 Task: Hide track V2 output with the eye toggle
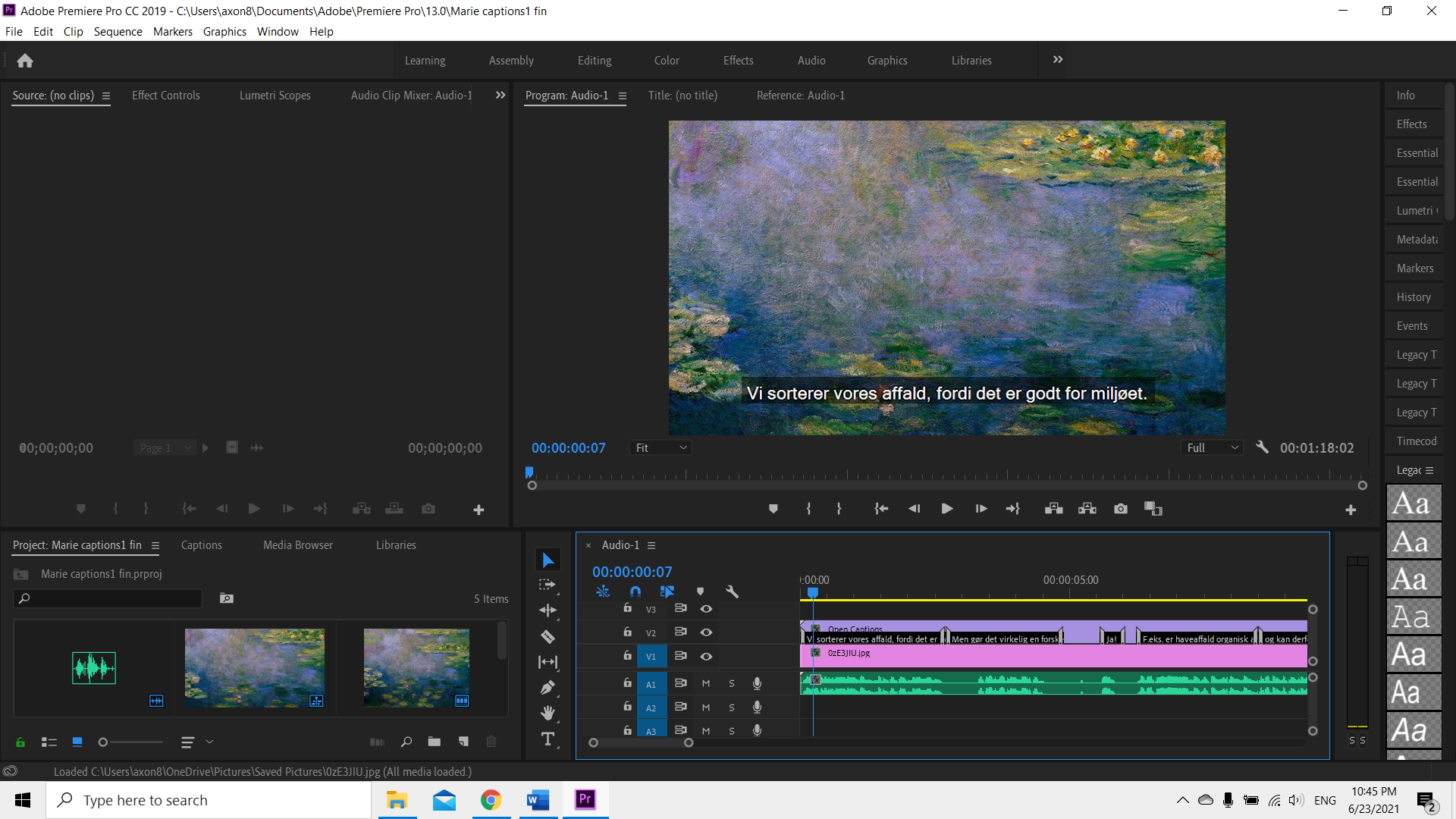point(706,632)
